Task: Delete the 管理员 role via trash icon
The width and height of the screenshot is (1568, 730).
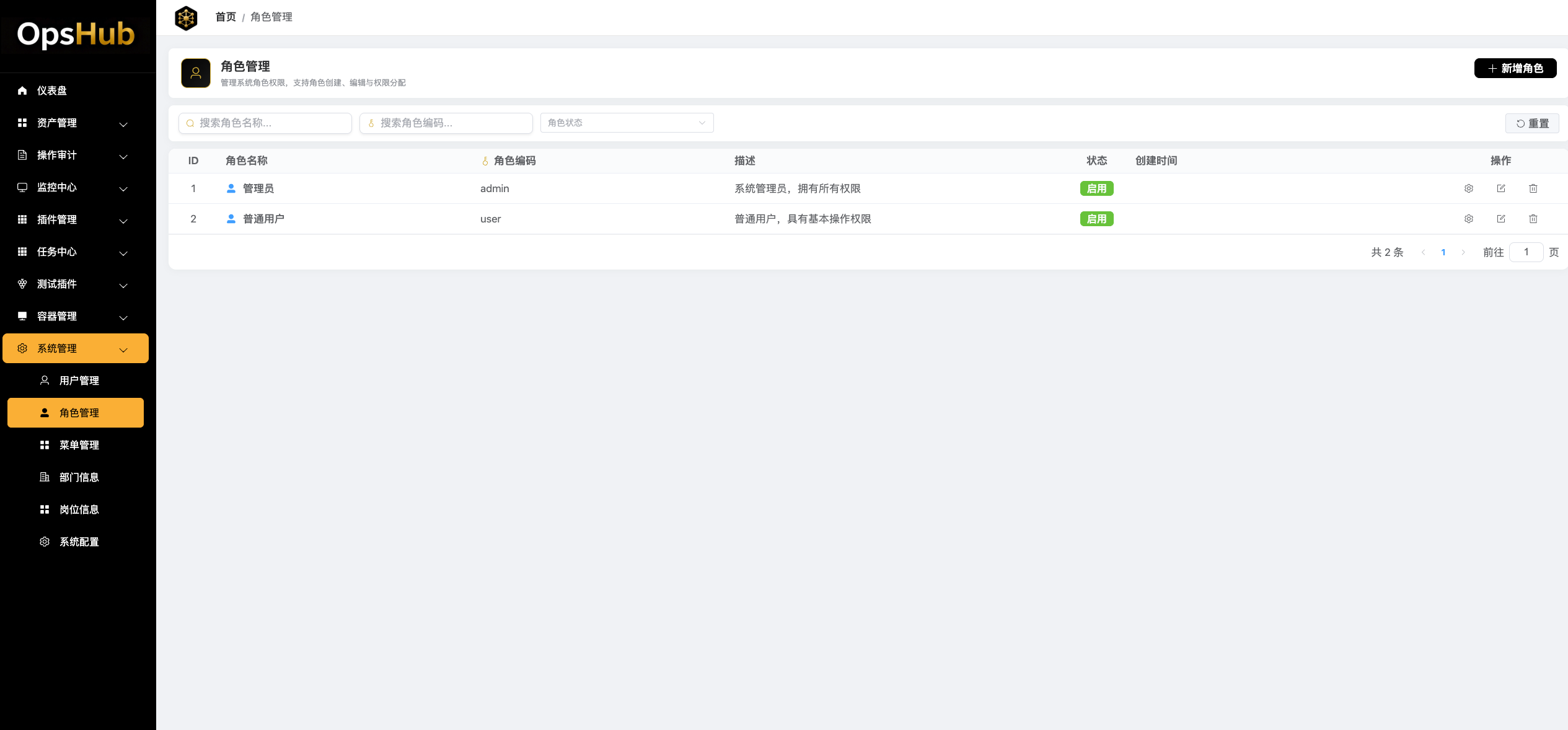Action: click(x=1533, y=188)
